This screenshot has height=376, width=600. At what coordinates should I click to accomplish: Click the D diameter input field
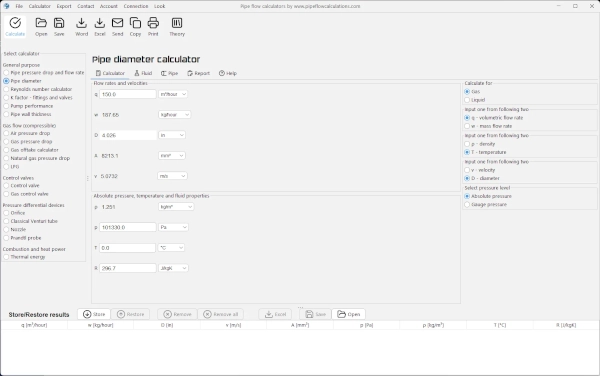click(x=128, y=135)
